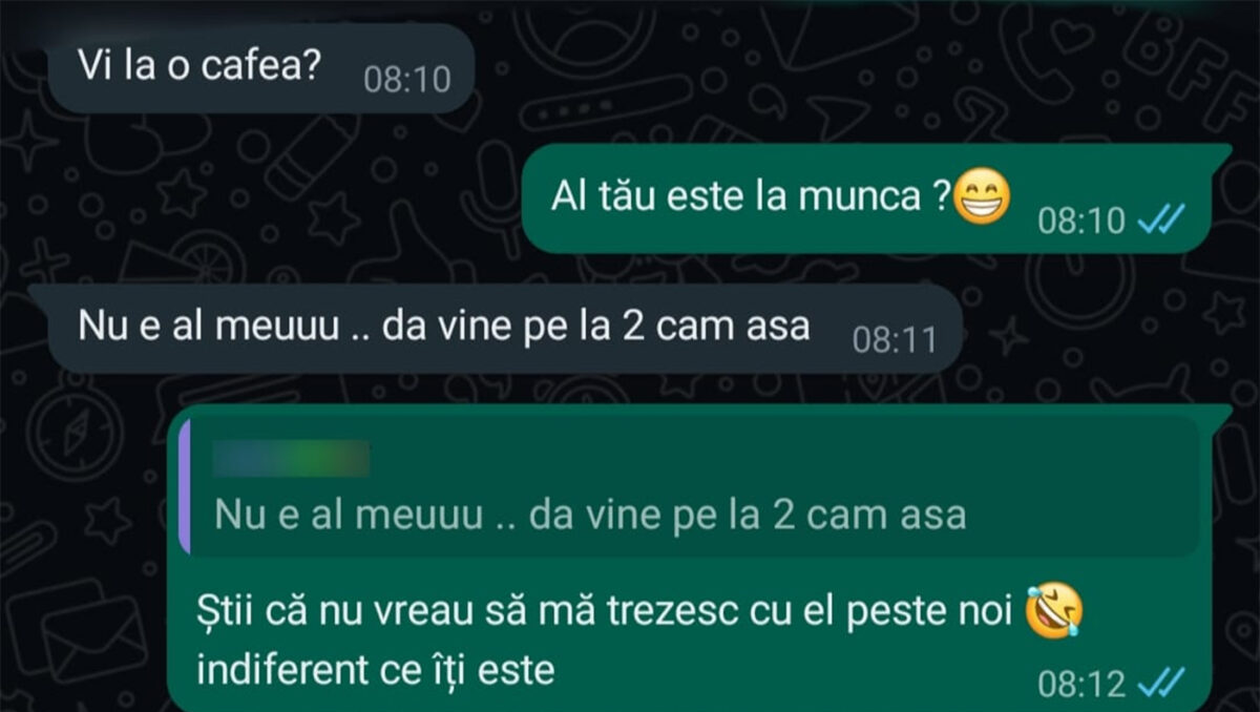Click the 08:10 time on the green bubble
1260x712 pixels.
point(1081,219)
